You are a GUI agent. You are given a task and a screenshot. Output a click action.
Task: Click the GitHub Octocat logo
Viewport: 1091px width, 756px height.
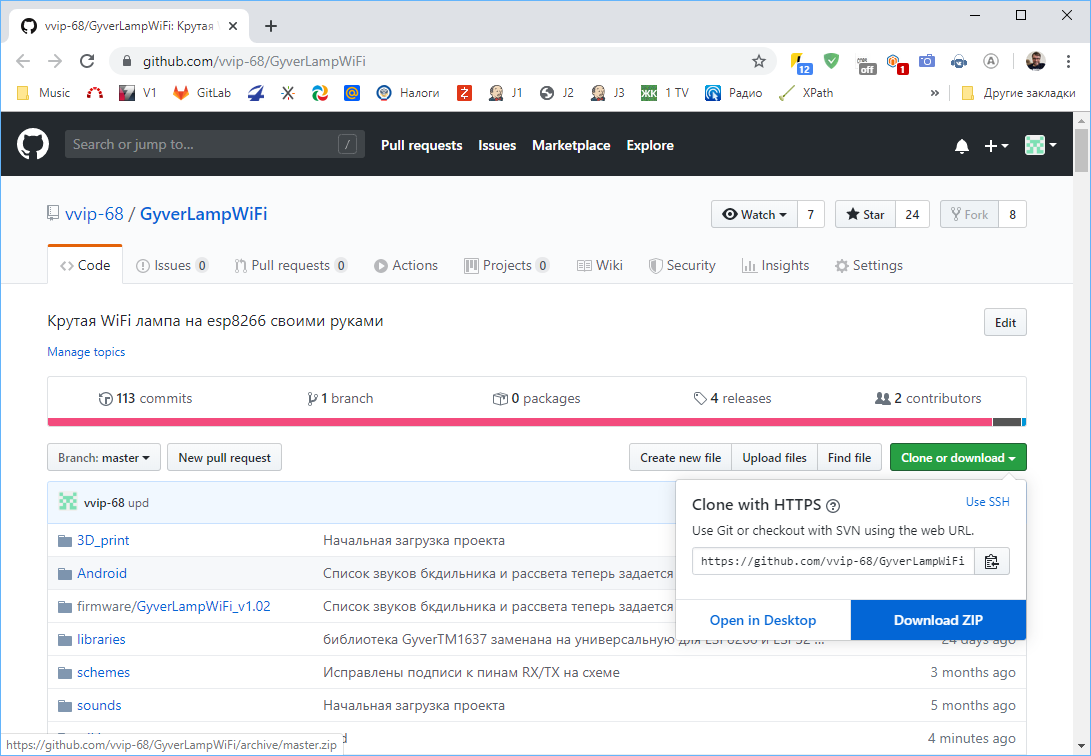[33, 145]
